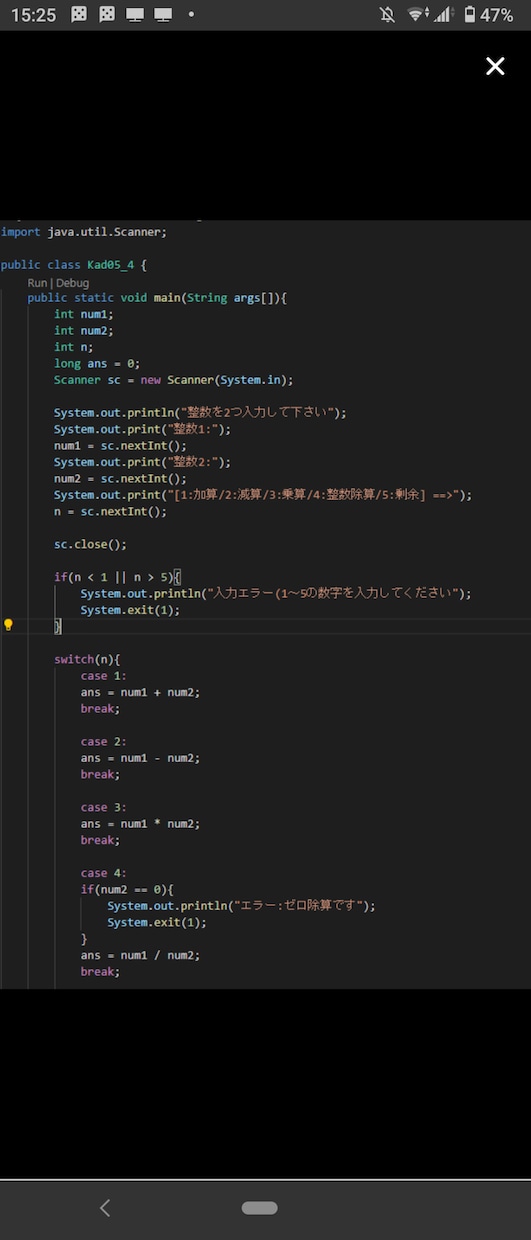The height and width of the screenshot is (1240, 531).
Task: Click the num1 = sc.nextInt() line
Action: (120, 446)
